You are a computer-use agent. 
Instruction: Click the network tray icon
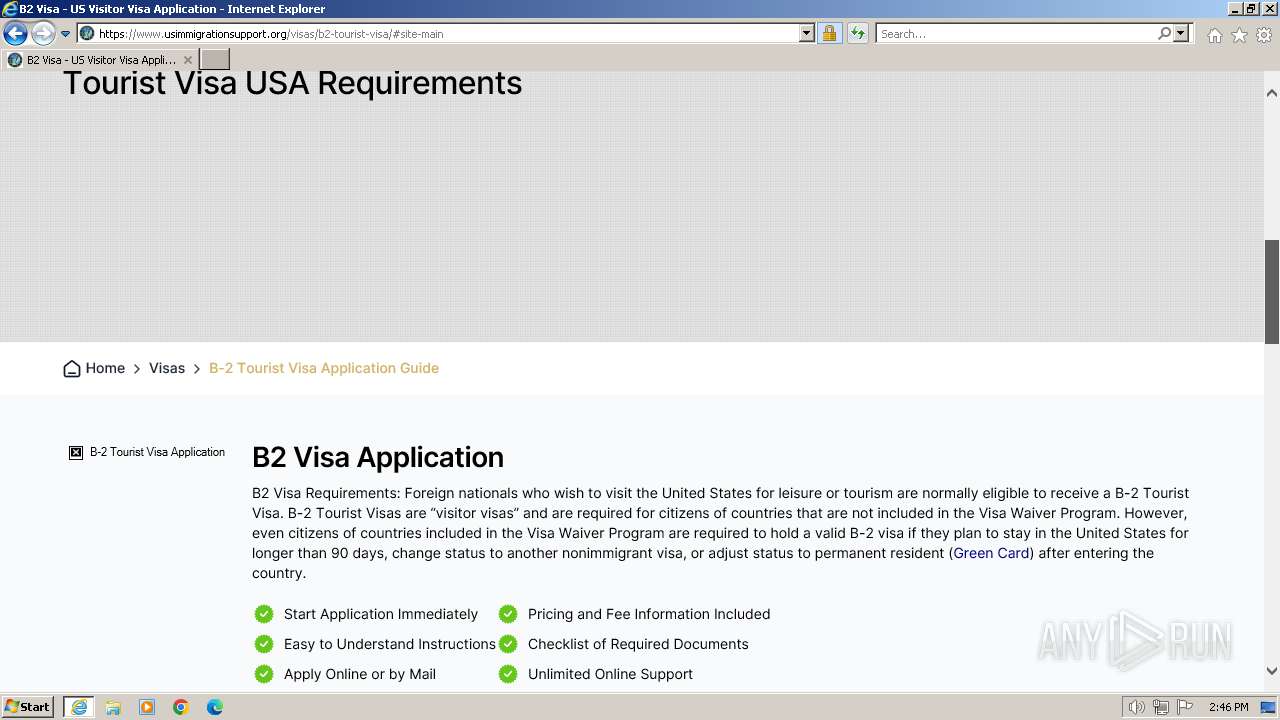point(1161,707)
